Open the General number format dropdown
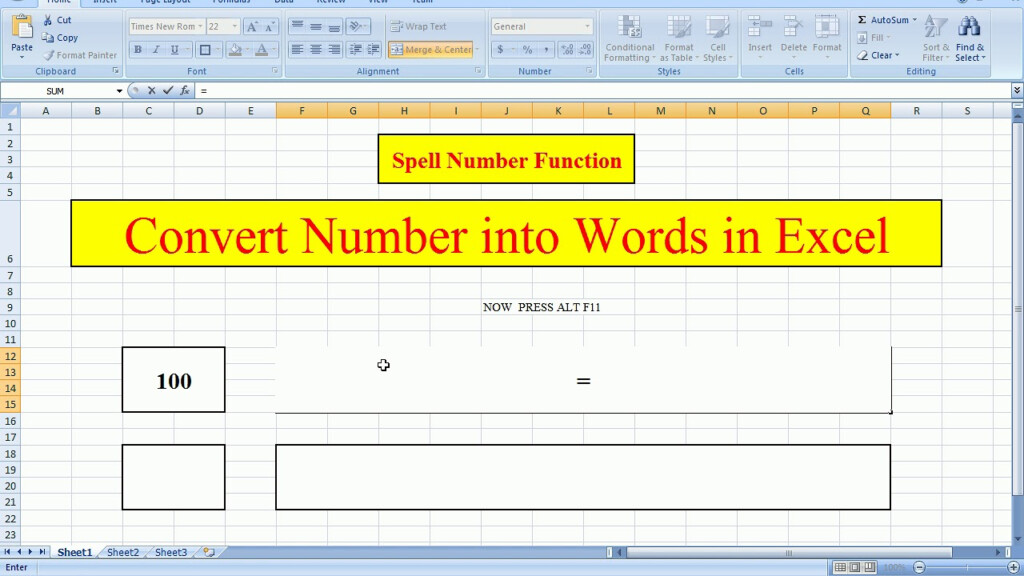 pos(587,27)
